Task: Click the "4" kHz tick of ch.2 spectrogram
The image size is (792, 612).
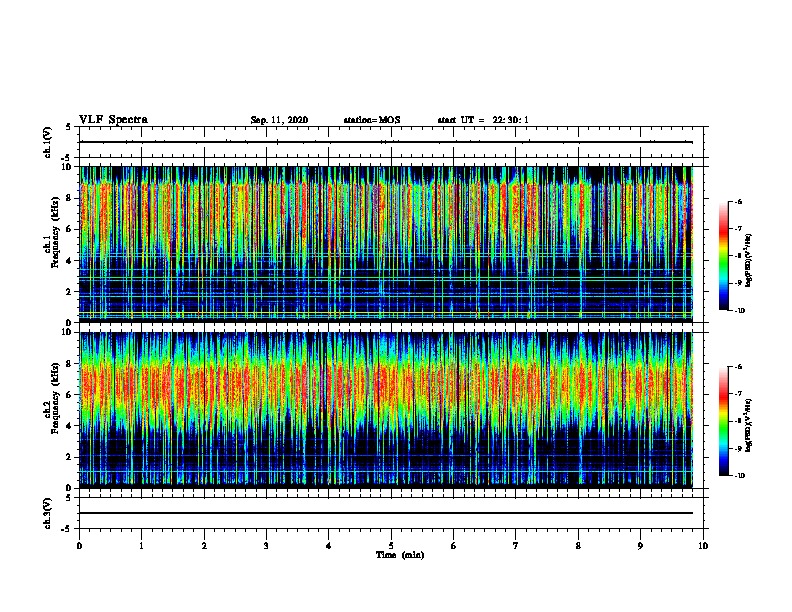Action: [69, 426]
